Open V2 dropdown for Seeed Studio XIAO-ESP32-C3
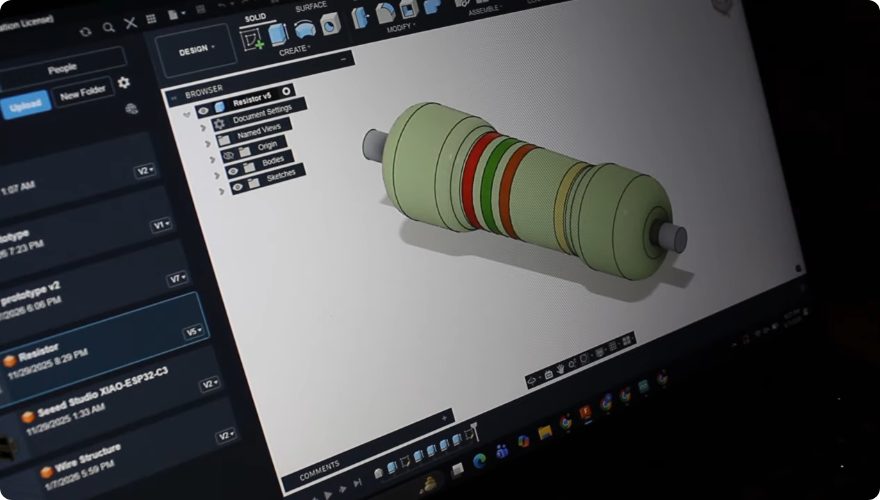 [209, 383]
